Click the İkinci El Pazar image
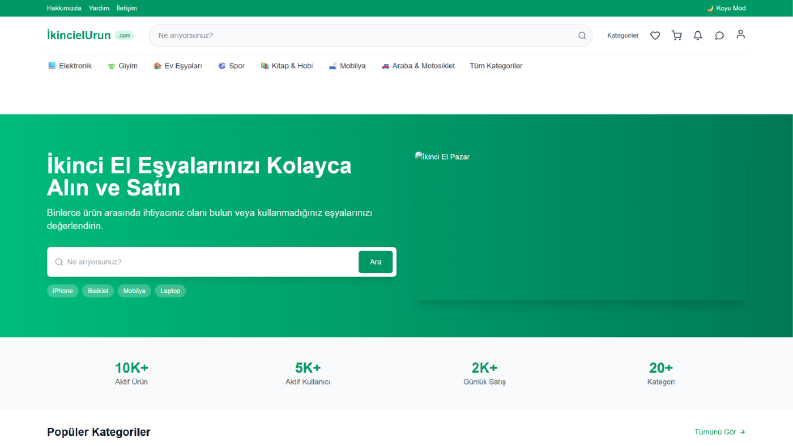The width and height of the screenshot is (793, 446). tap(580, 226)
